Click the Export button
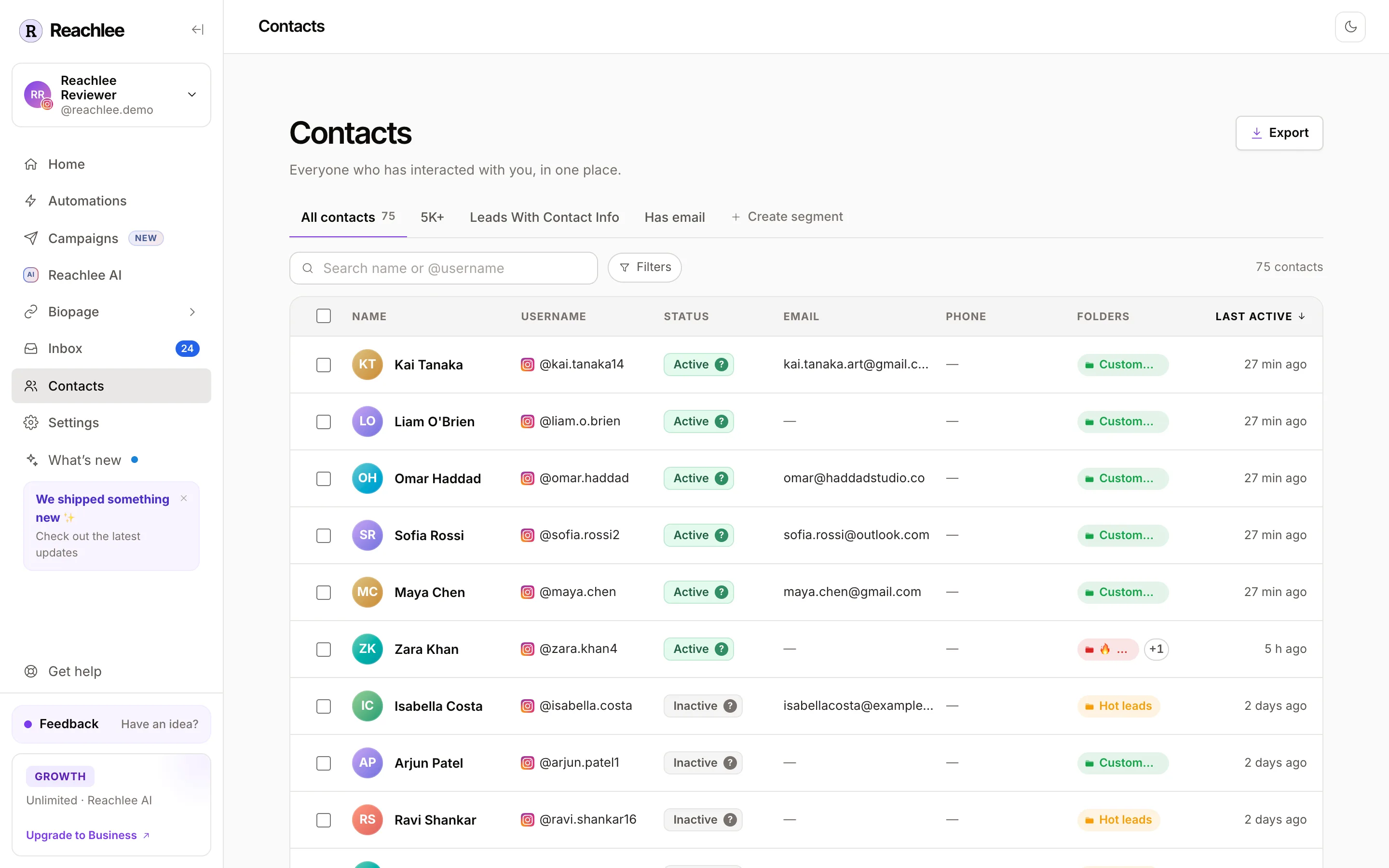This screenshot has height=868, width=1389. pos(1279,133)
